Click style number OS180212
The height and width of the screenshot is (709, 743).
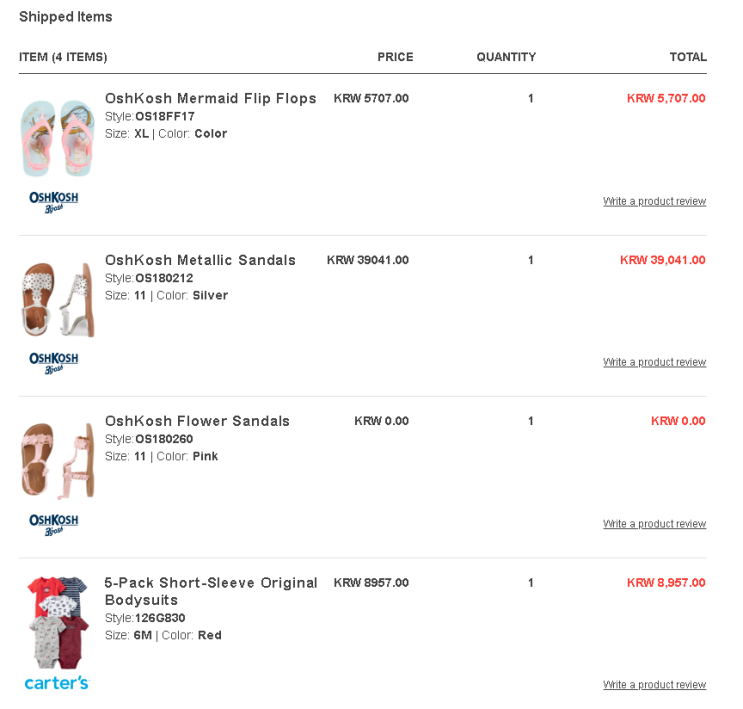pyautogui.click(x=164, y=278)
